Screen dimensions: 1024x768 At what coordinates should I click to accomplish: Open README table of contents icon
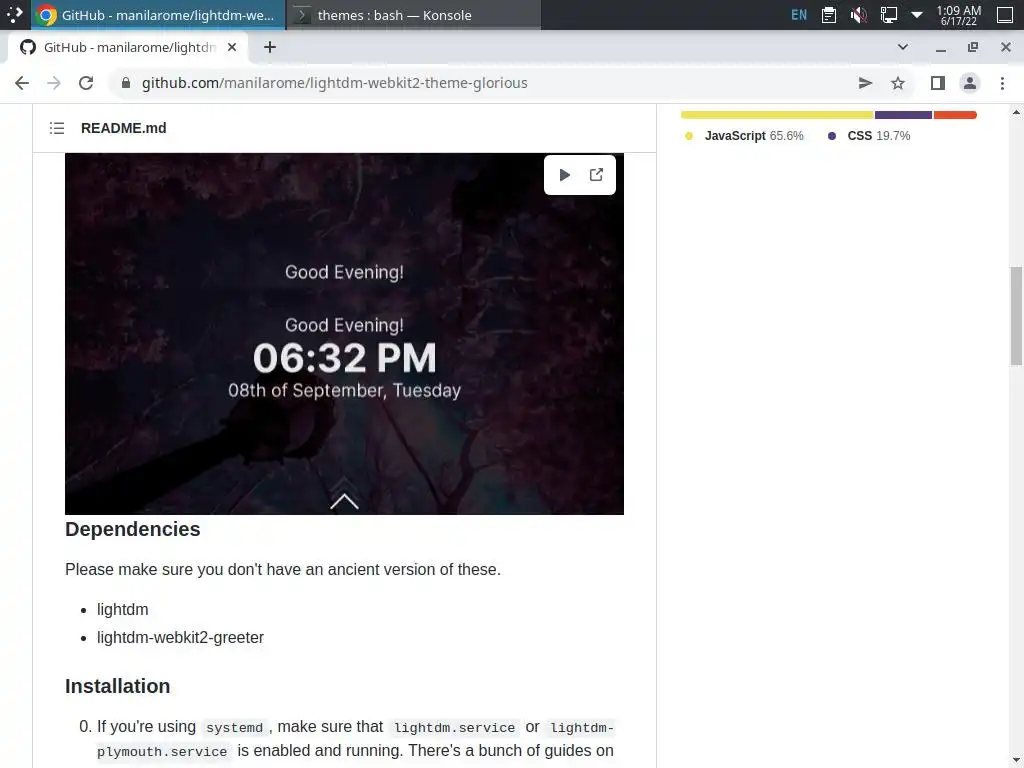tap(57, 128)
